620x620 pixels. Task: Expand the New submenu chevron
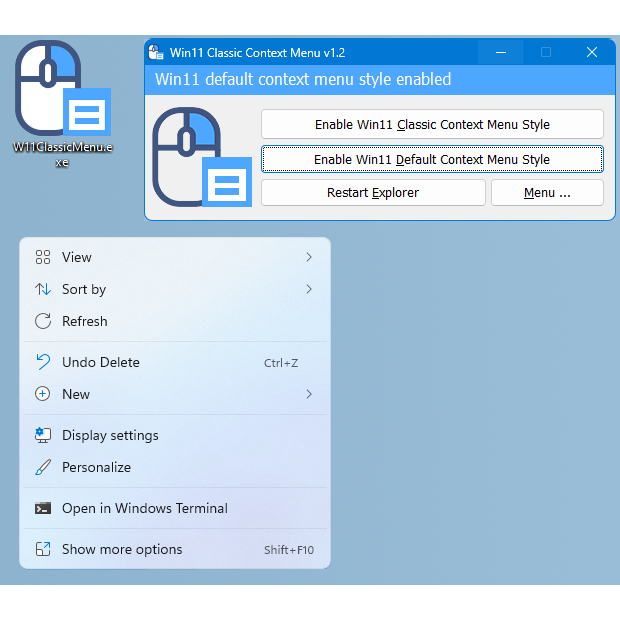(x=309, y=394)
